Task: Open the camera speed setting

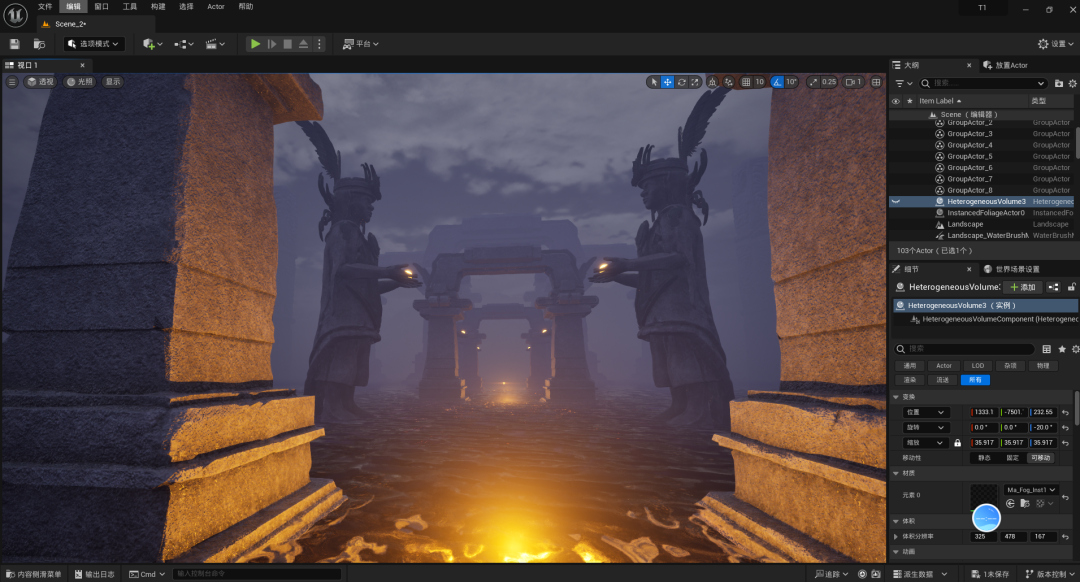Action: click(x=853, y=82)
